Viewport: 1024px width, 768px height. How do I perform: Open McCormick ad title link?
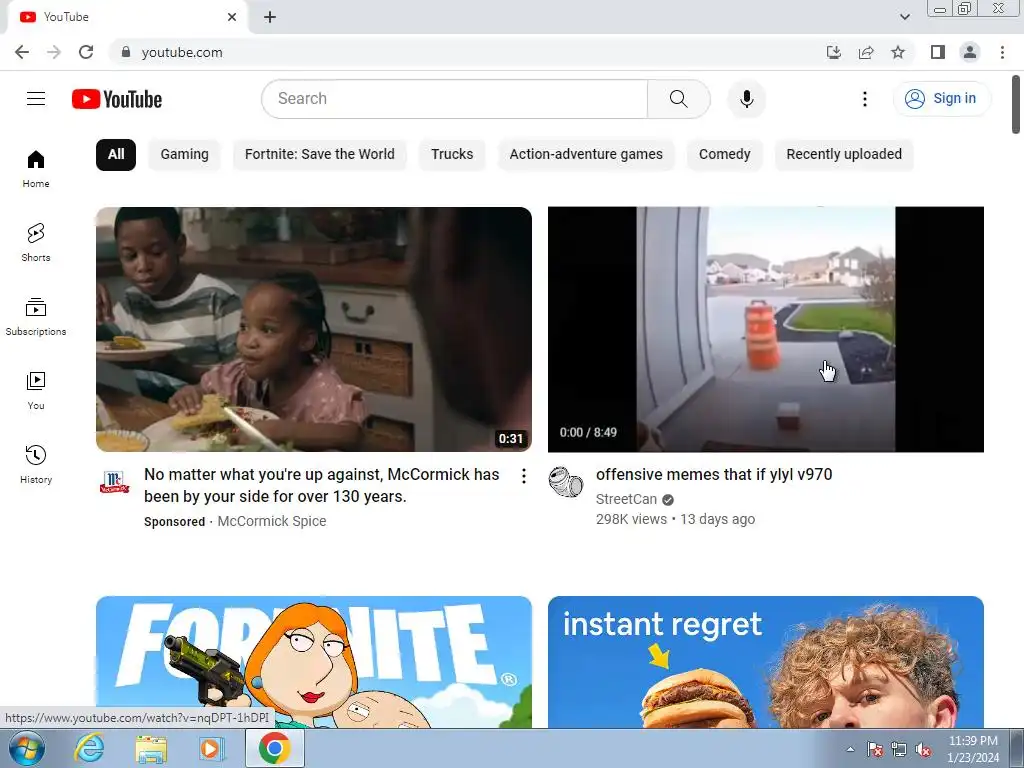point(322,485)
